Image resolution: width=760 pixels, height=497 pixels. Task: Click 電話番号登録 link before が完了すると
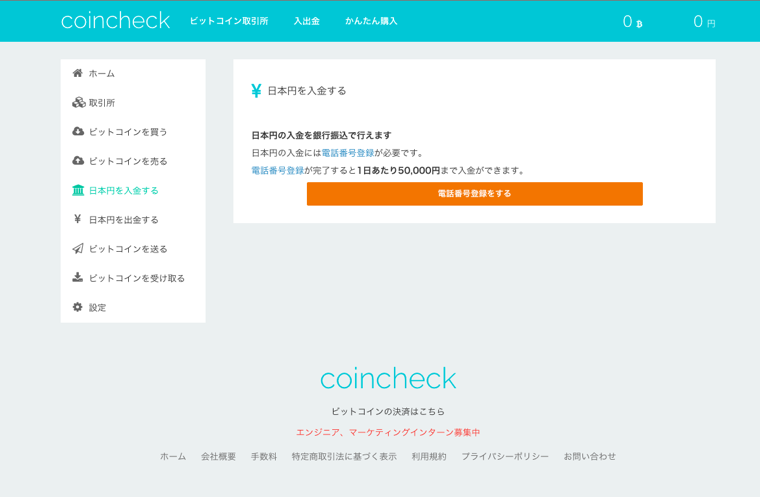278,171
